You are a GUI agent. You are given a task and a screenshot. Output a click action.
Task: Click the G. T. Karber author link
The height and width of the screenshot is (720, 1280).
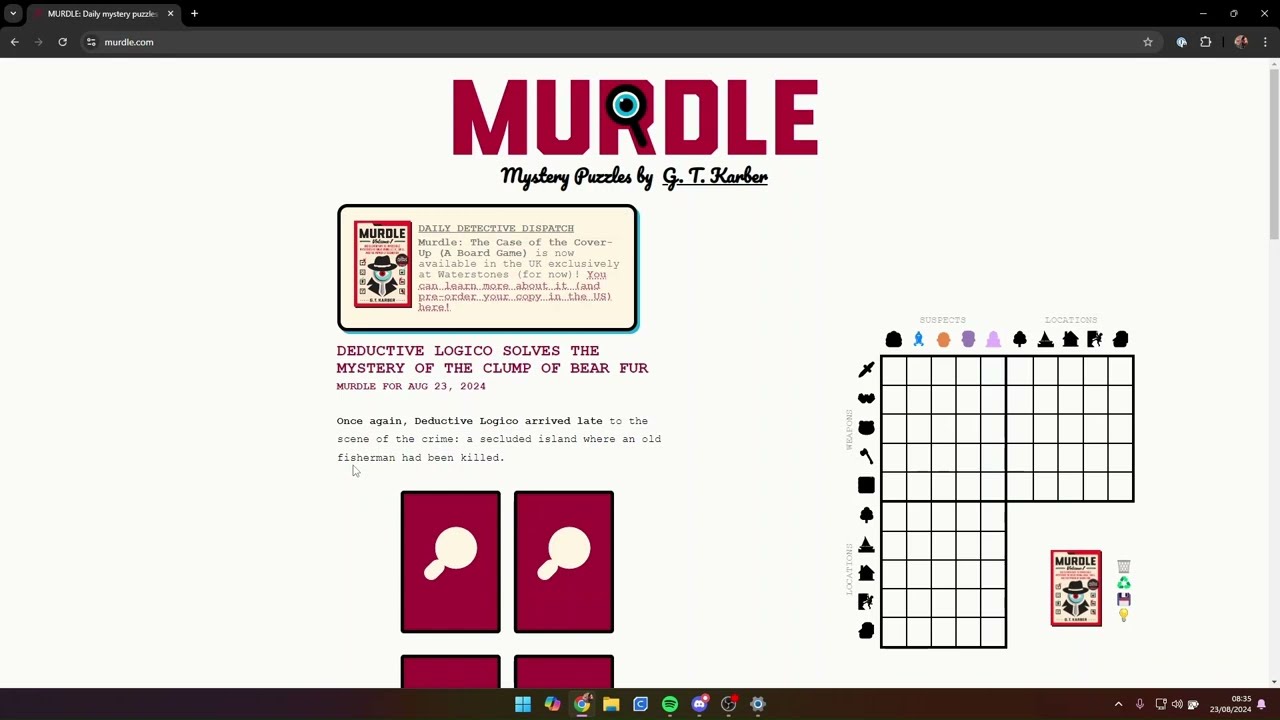pos(714,177)
